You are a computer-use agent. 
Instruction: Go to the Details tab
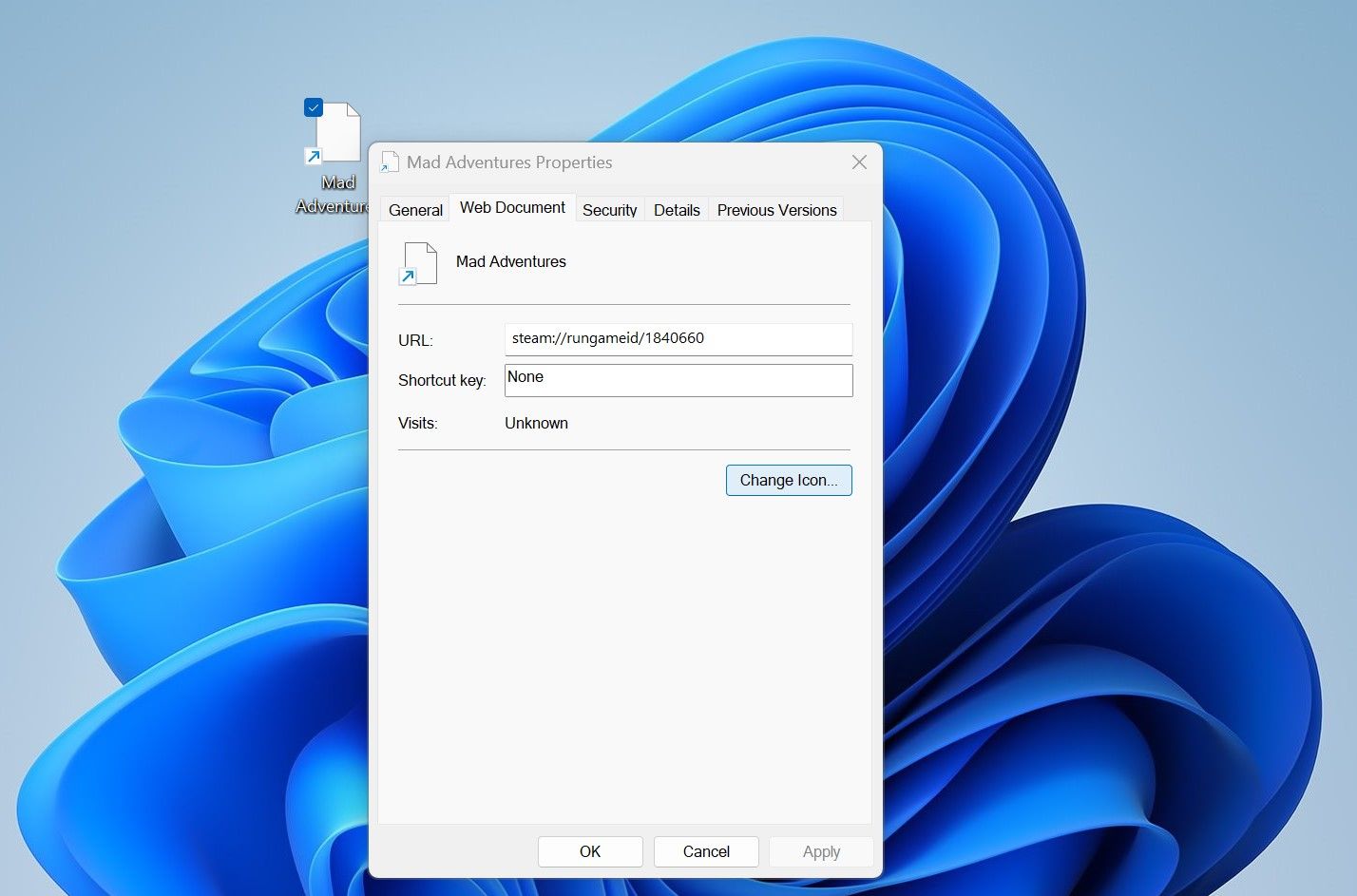pos(677,210)
